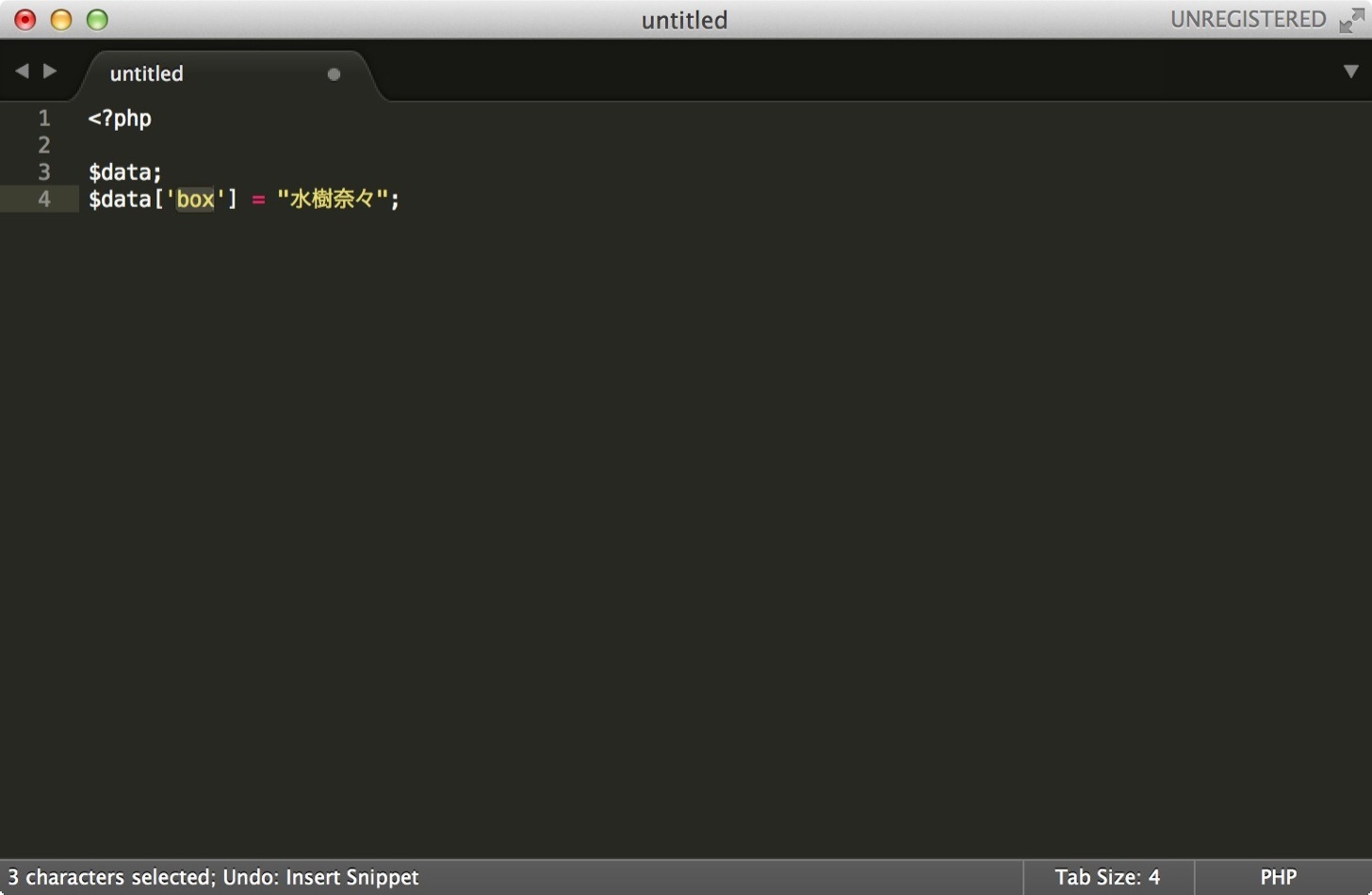Viewport: 1372px width, 895px height.
Task: Click the pink equals operator
Action: [x=258, y=200]
